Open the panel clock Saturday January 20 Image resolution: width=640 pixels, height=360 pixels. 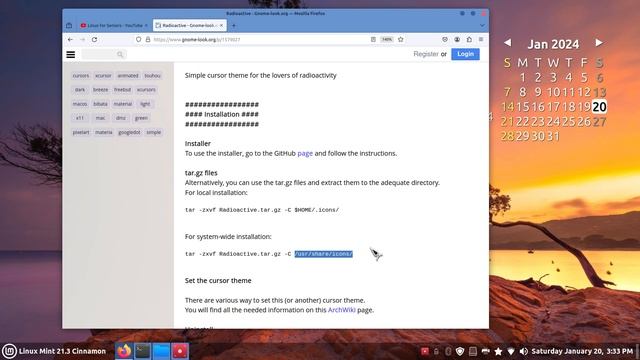(x=582, y=351)
